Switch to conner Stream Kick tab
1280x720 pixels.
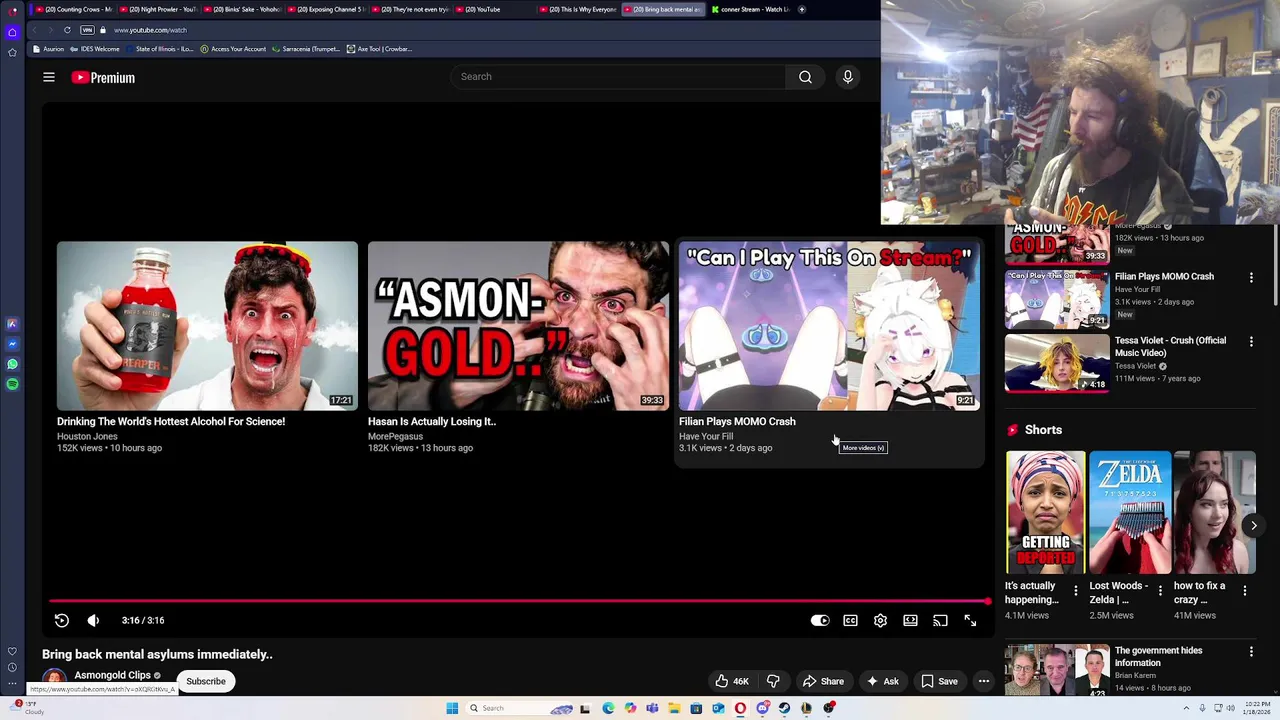[x=748, y=9]
